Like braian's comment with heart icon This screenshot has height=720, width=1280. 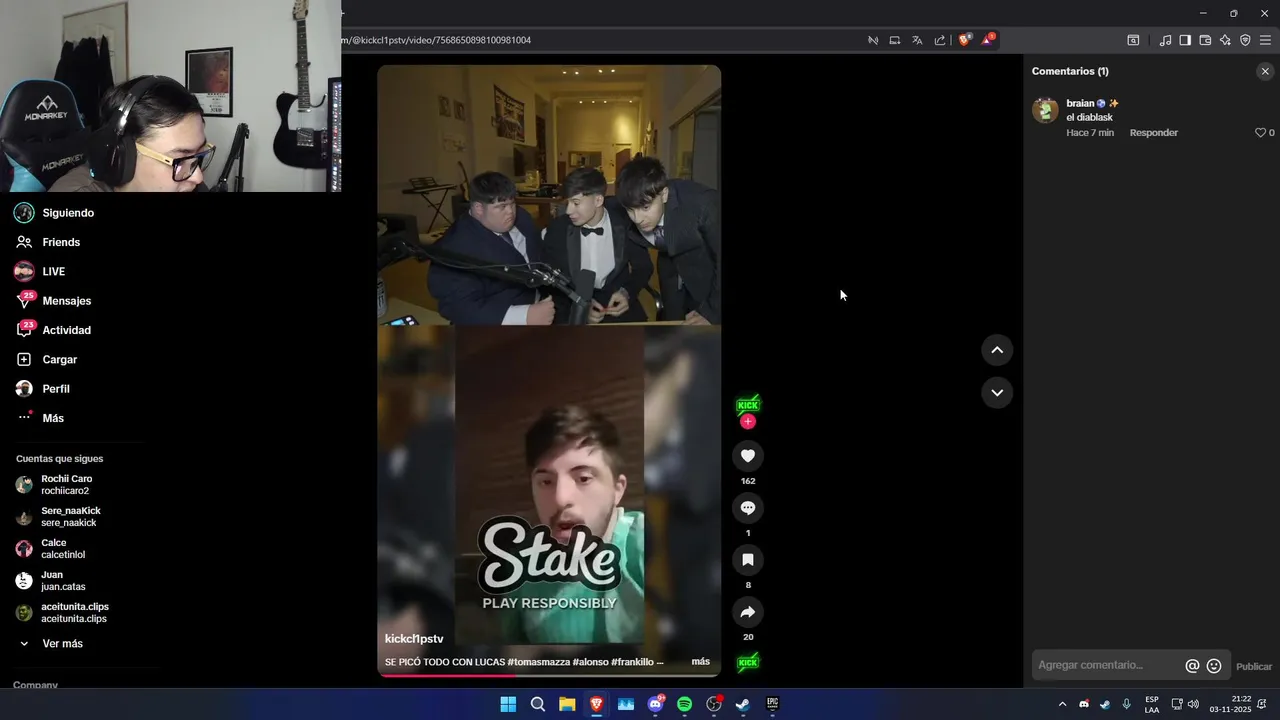click(x=1260, y=133)
